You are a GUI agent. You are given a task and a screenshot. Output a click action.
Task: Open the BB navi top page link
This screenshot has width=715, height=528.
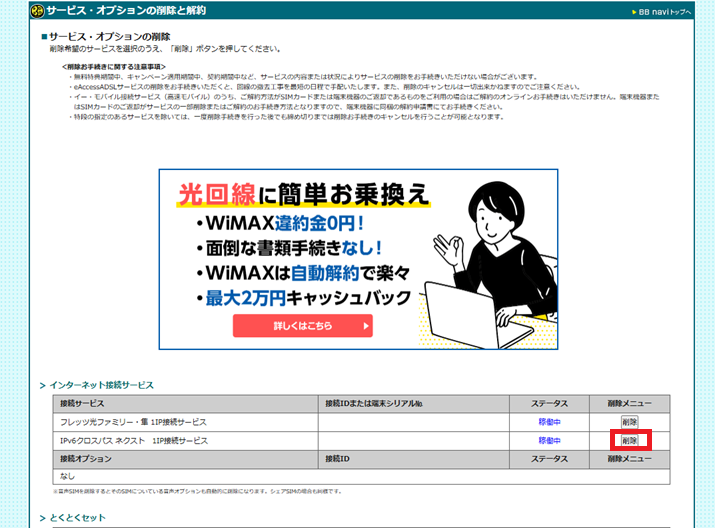point(665,12)
